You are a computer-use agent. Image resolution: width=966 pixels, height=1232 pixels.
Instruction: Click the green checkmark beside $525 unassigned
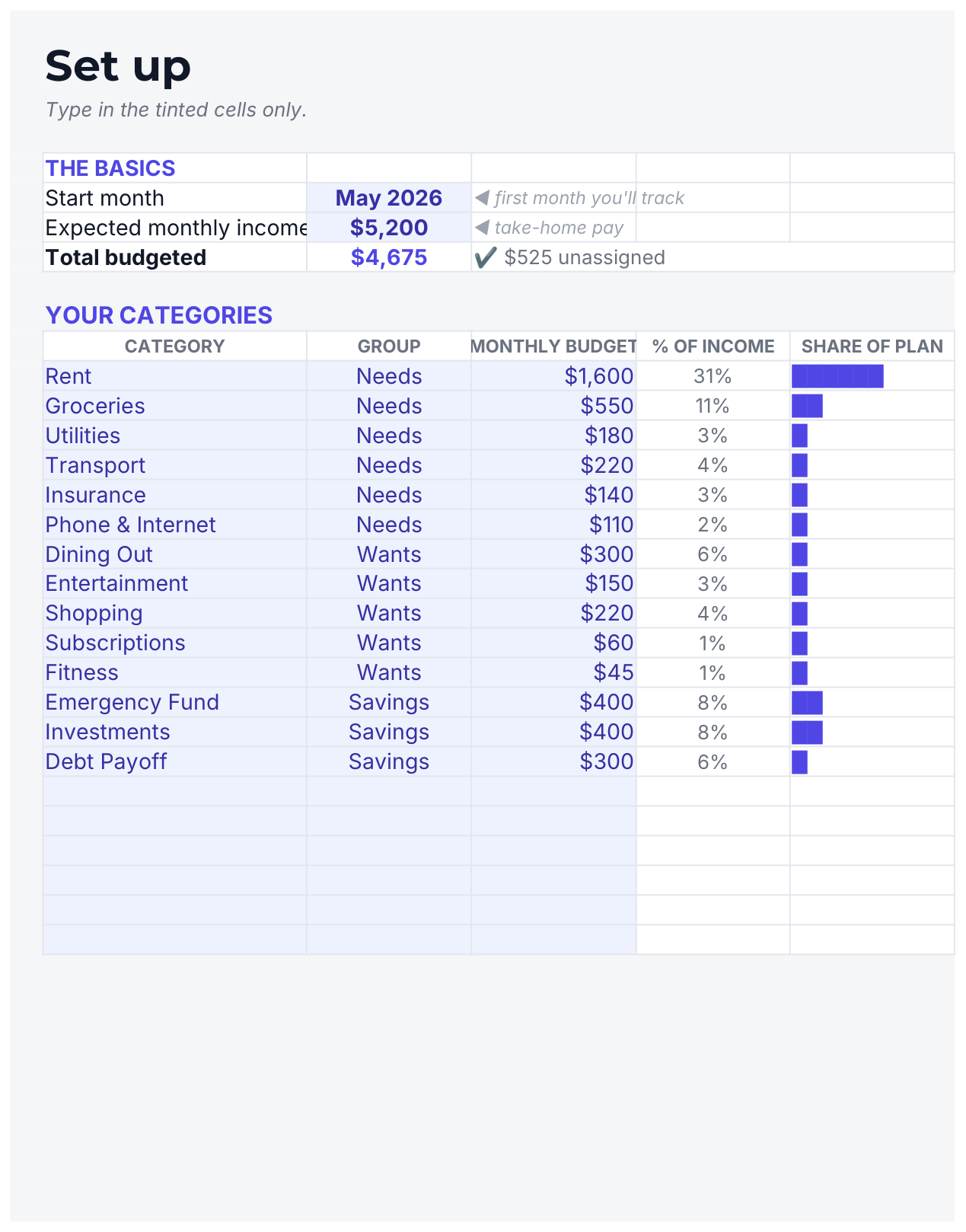point(485,257)
